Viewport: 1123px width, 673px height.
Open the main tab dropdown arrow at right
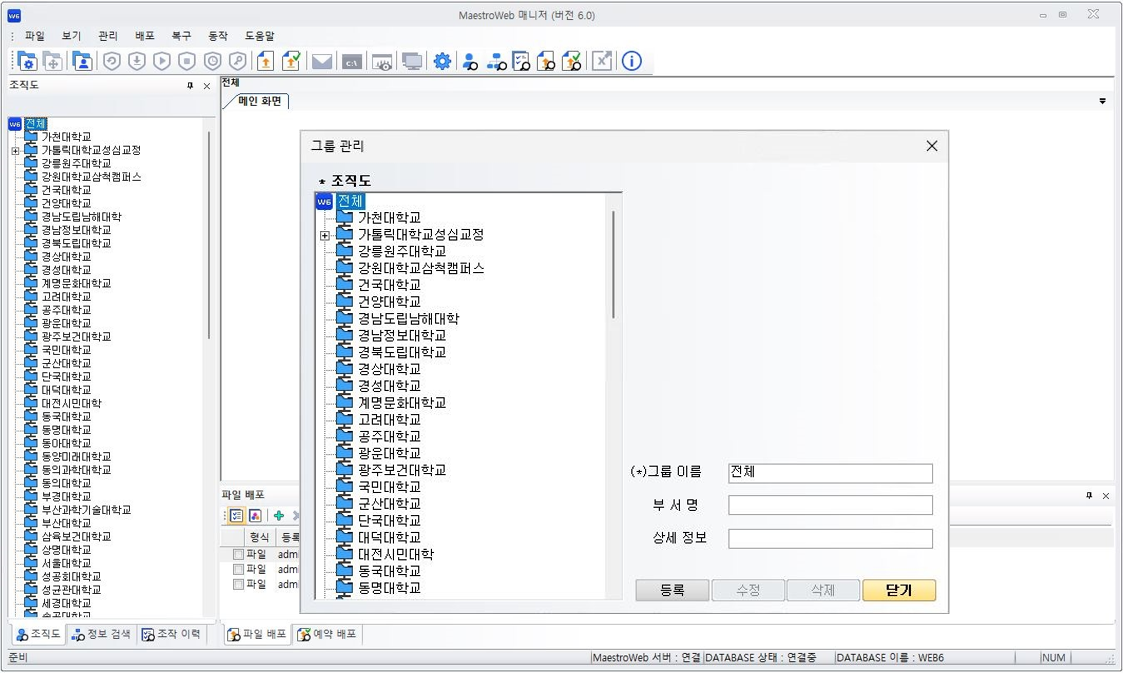pyautogui.click(x=1103, y=101)
